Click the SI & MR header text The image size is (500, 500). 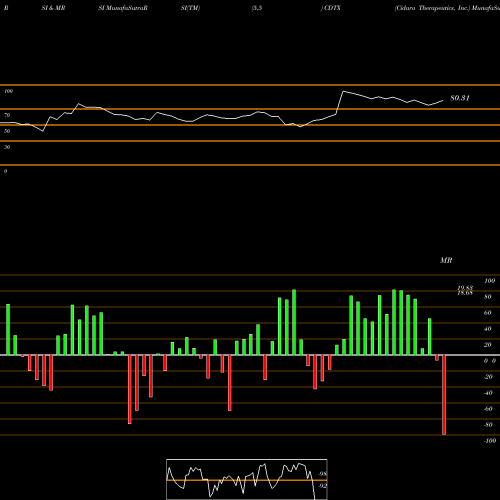pyautogui.click(x=53, y=8)
